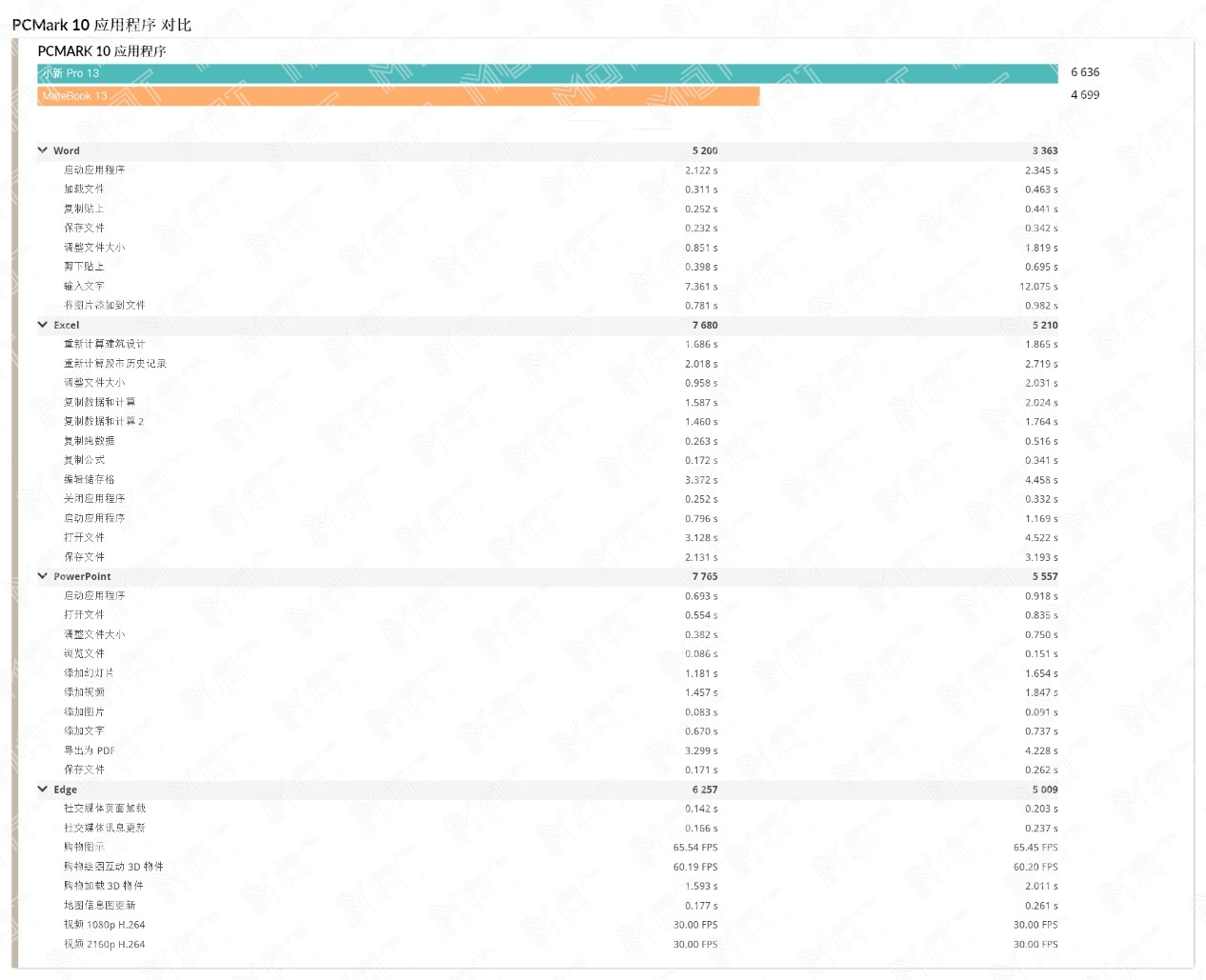The width and height of the screenshot is (1206, 980).
Task: Select the orange MateBook 13 score bar
Action: (x=398, y=96)
